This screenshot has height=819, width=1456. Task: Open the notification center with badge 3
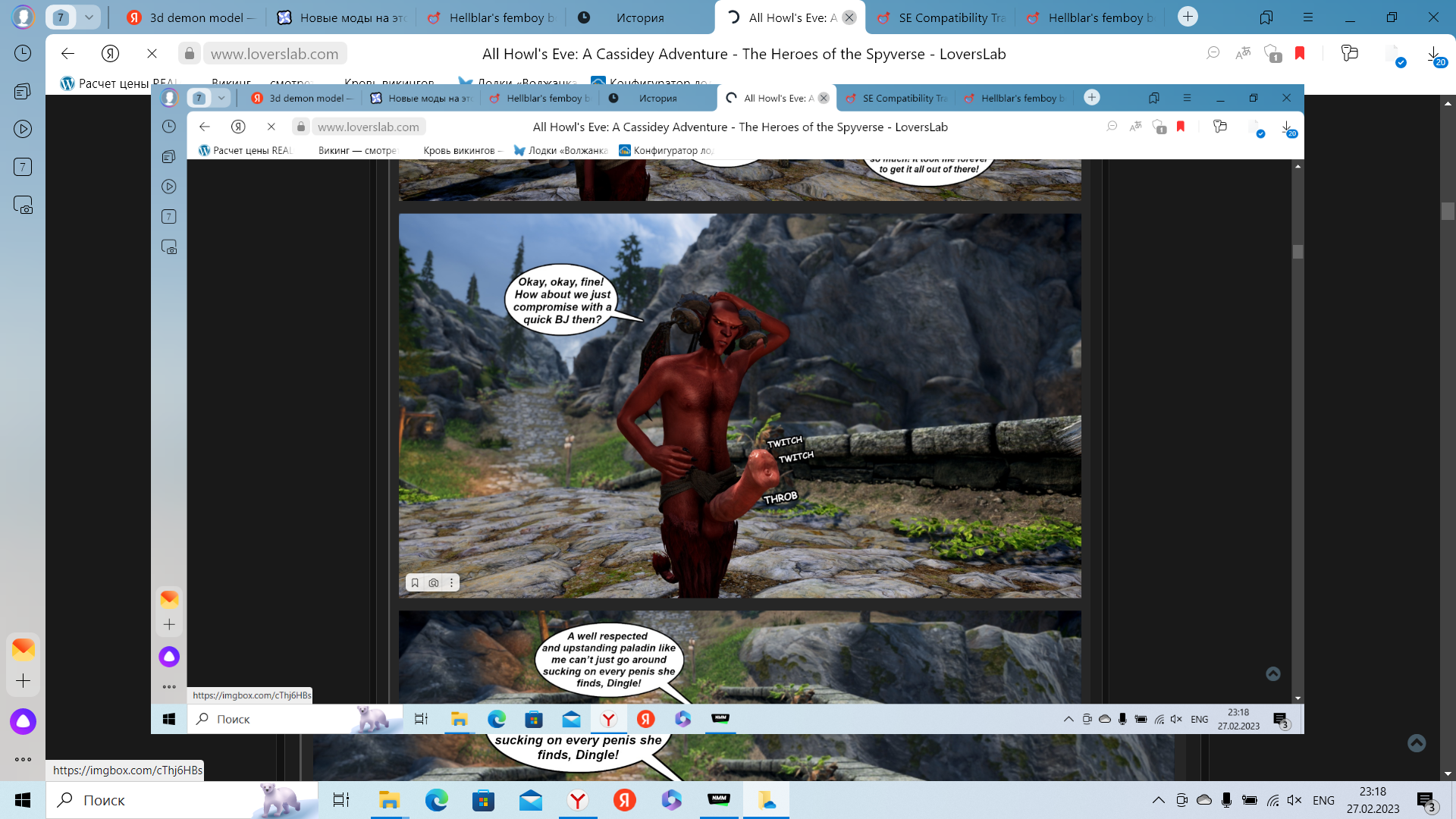tap(1426, 801)
